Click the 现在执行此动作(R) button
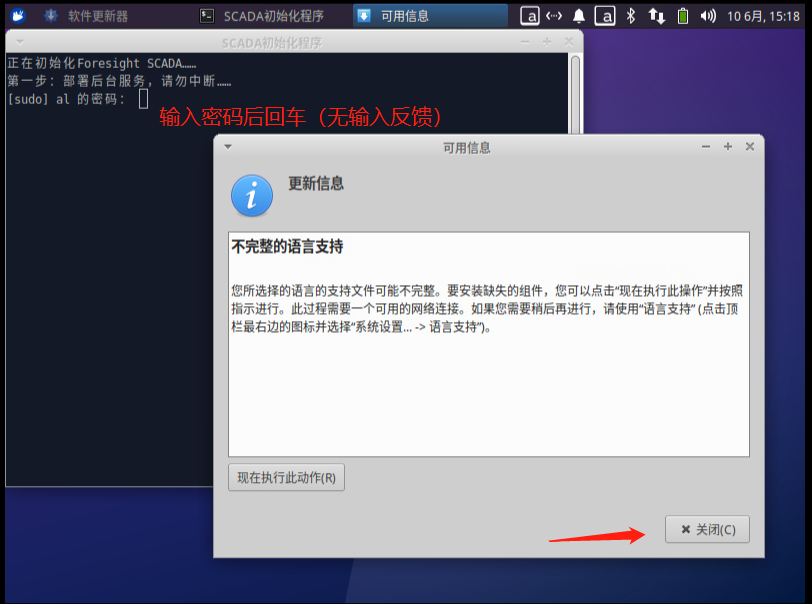Image resolution: width=812 pixels, height=604 pixels. [286, 477]
